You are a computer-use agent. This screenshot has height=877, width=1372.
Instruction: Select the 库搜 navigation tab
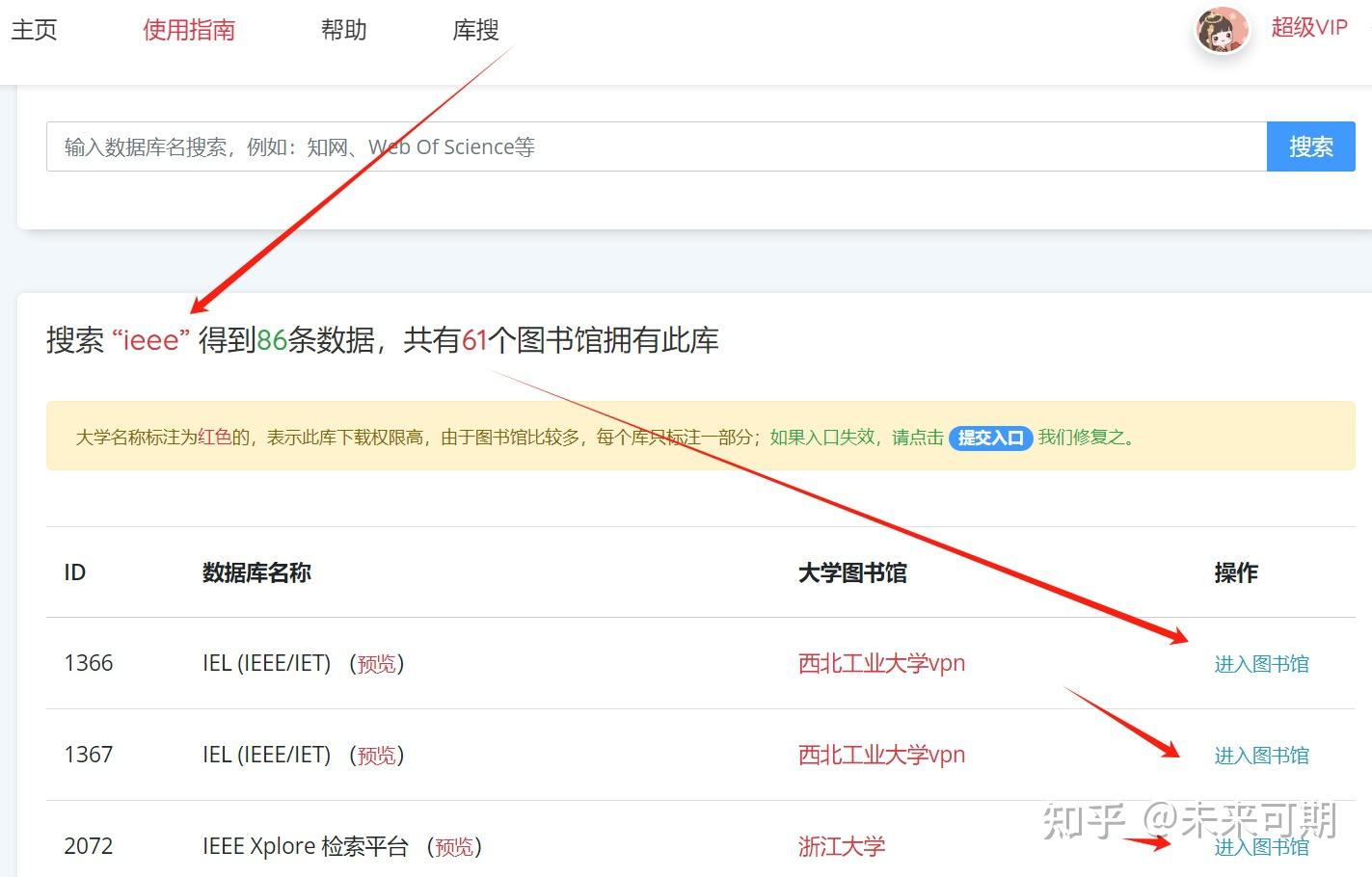coord(474,30)
